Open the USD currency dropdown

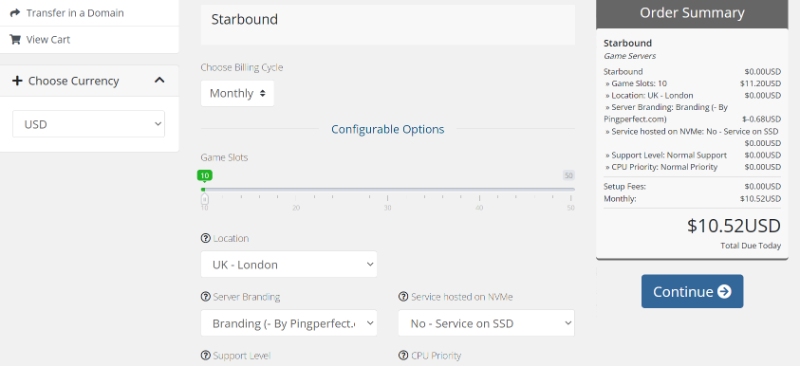pyautogui.click(x=89, y=124)
